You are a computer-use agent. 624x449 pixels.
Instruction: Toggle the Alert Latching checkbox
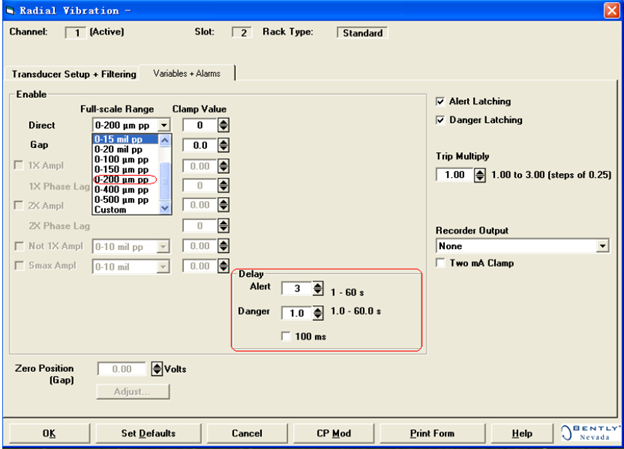440,102
